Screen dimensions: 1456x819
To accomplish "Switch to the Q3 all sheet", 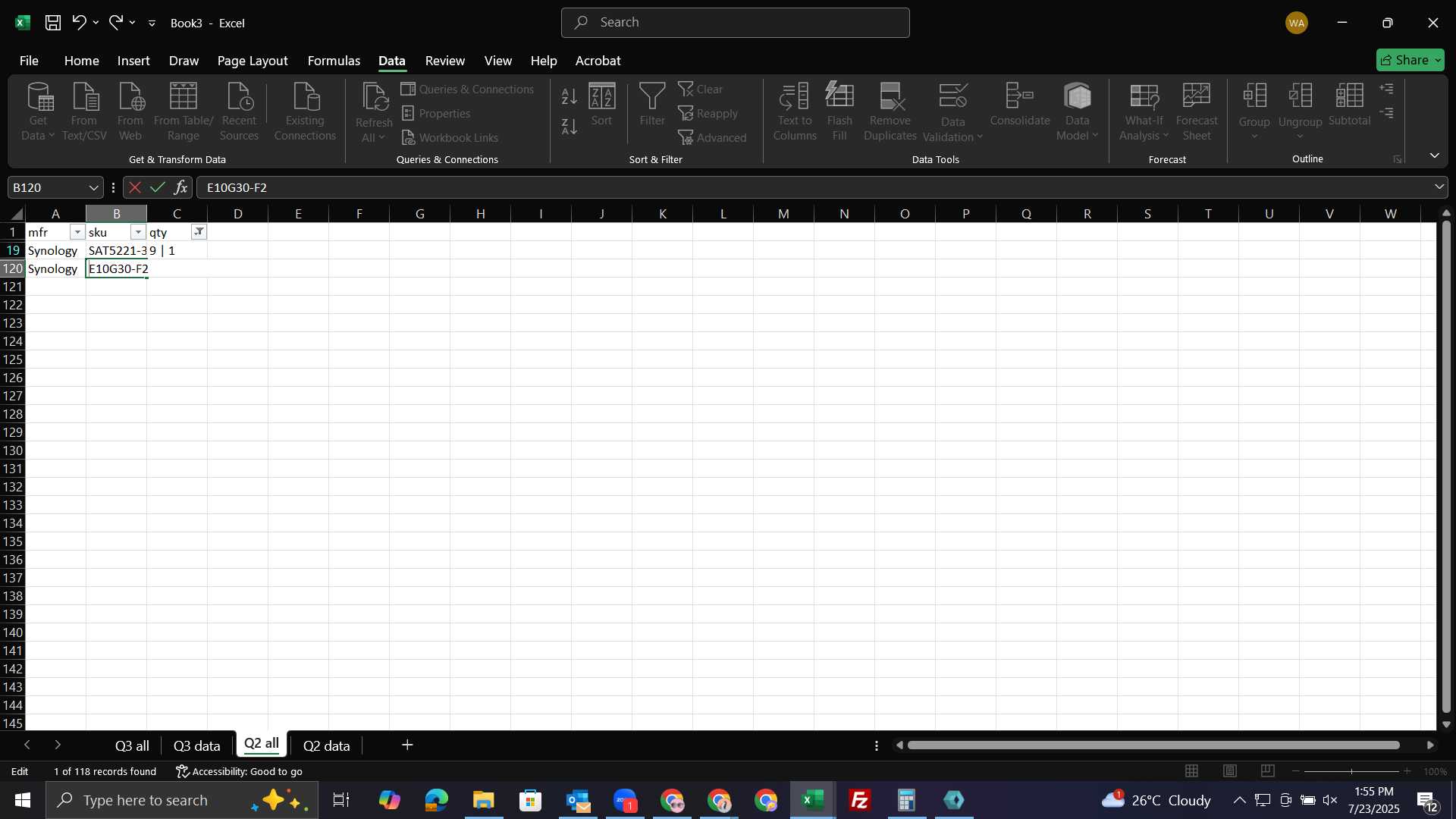I will coord(132,746).
